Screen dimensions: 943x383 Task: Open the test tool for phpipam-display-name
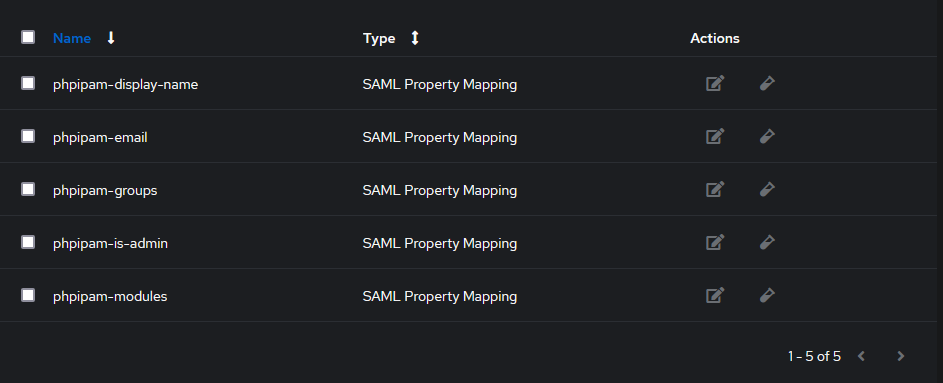[767, 83]
